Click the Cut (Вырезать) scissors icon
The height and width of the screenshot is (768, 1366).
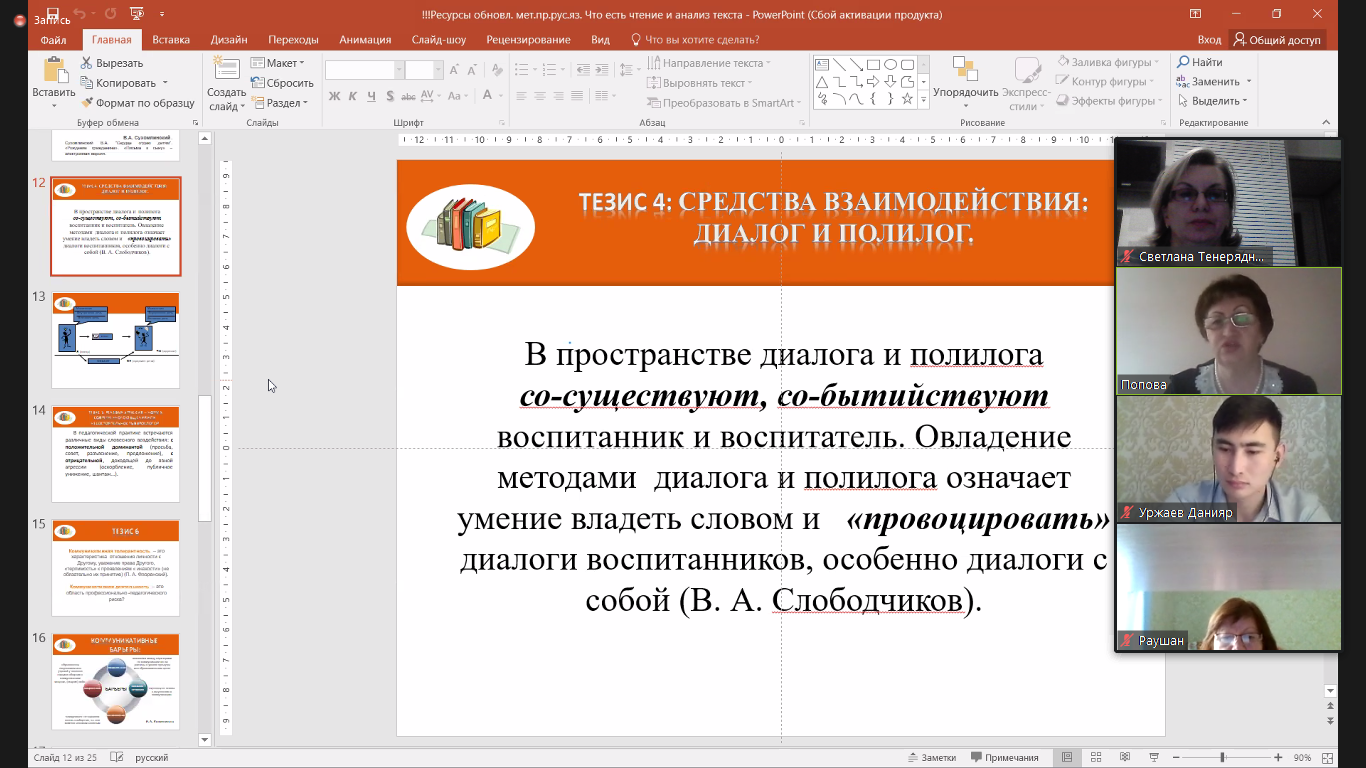[x=87, y=63]
